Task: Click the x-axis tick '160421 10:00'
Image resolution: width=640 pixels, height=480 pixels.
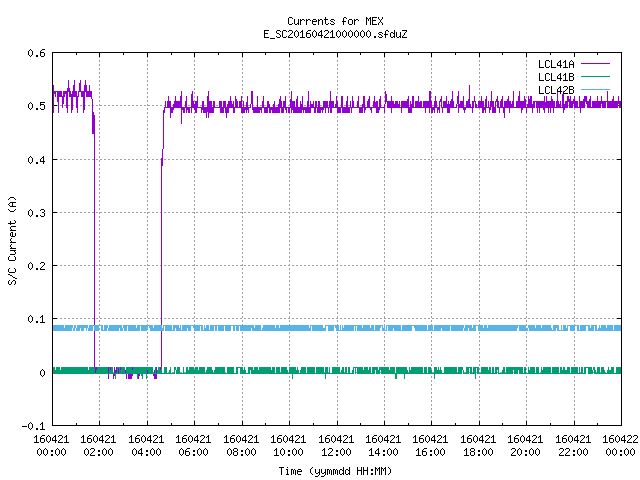Action: (x=288, y=446)
